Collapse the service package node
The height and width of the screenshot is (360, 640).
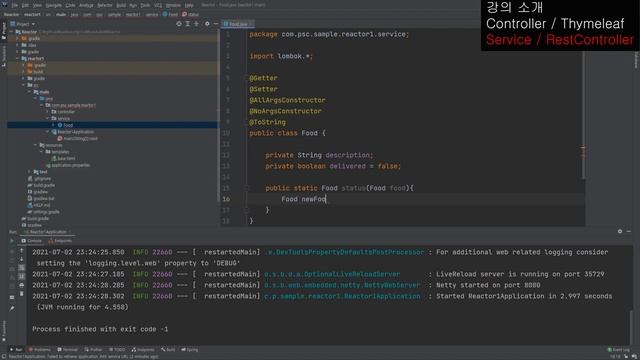click(47, 118)
